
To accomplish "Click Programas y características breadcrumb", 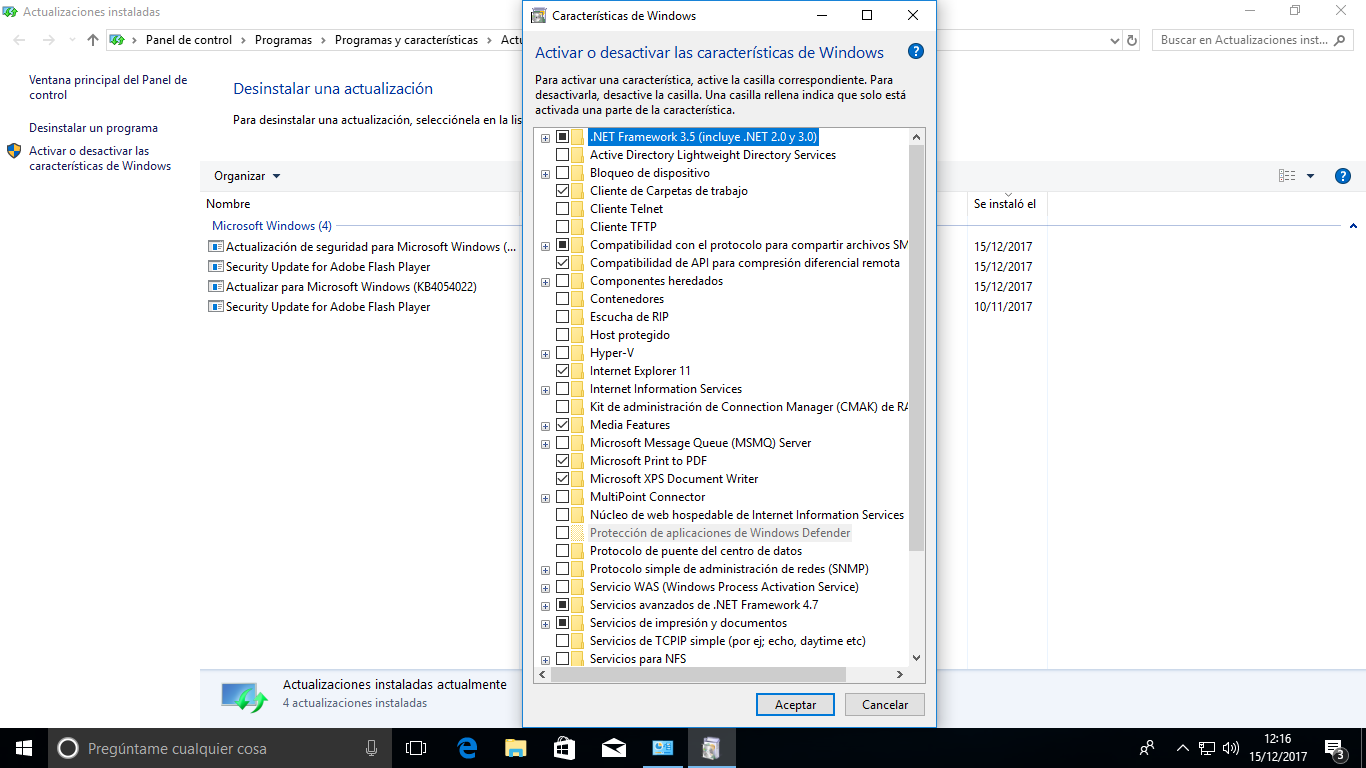I will pos(406,40).
